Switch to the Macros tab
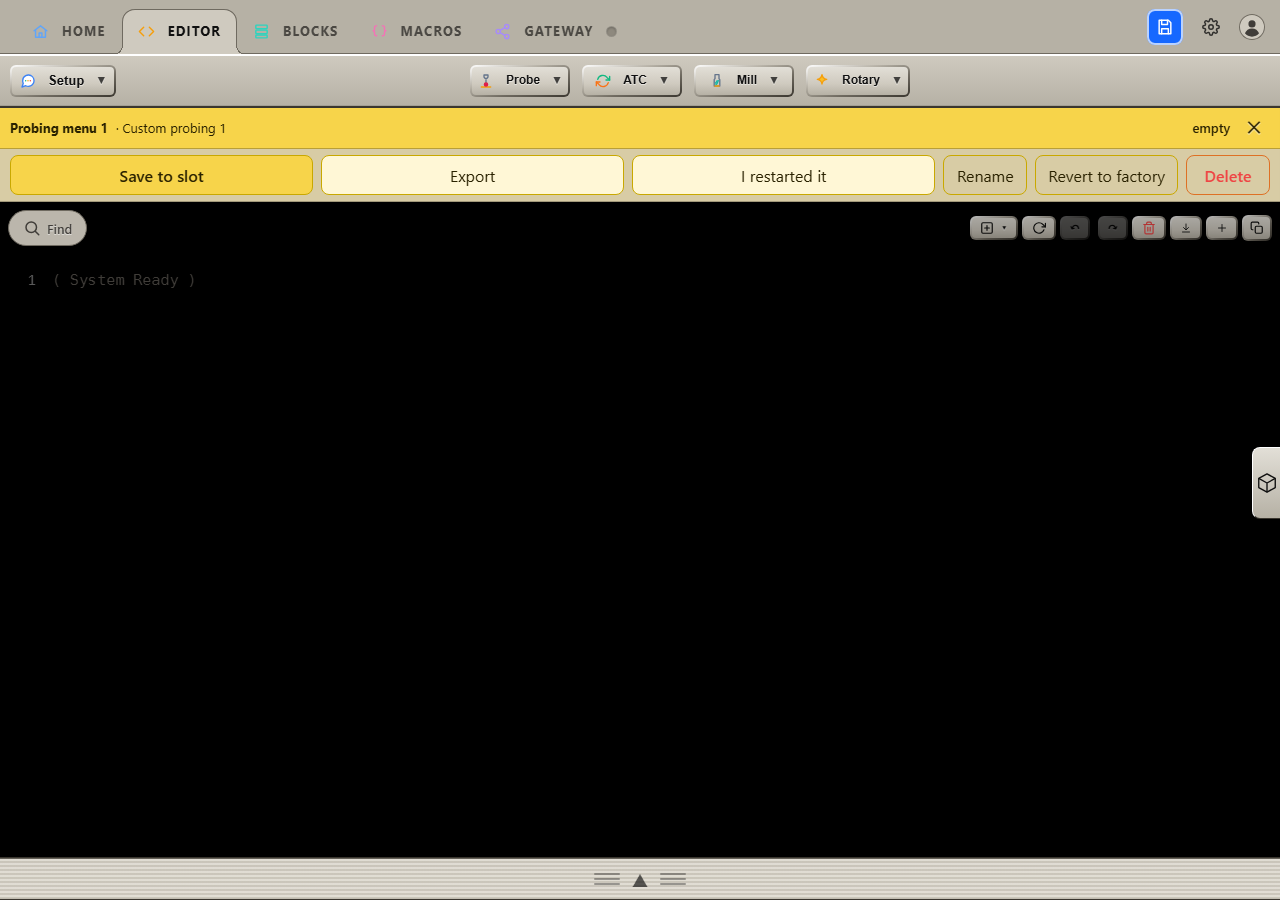Viewport: 1280px width, 900px height. [416, 31]
